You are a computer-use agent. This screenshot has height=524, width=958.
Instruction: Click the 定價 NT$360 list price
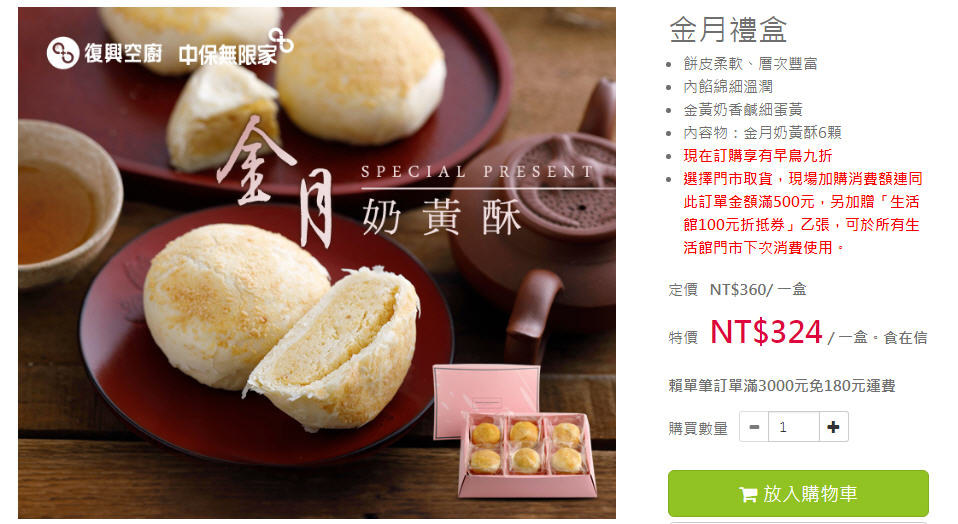(737, 289)
